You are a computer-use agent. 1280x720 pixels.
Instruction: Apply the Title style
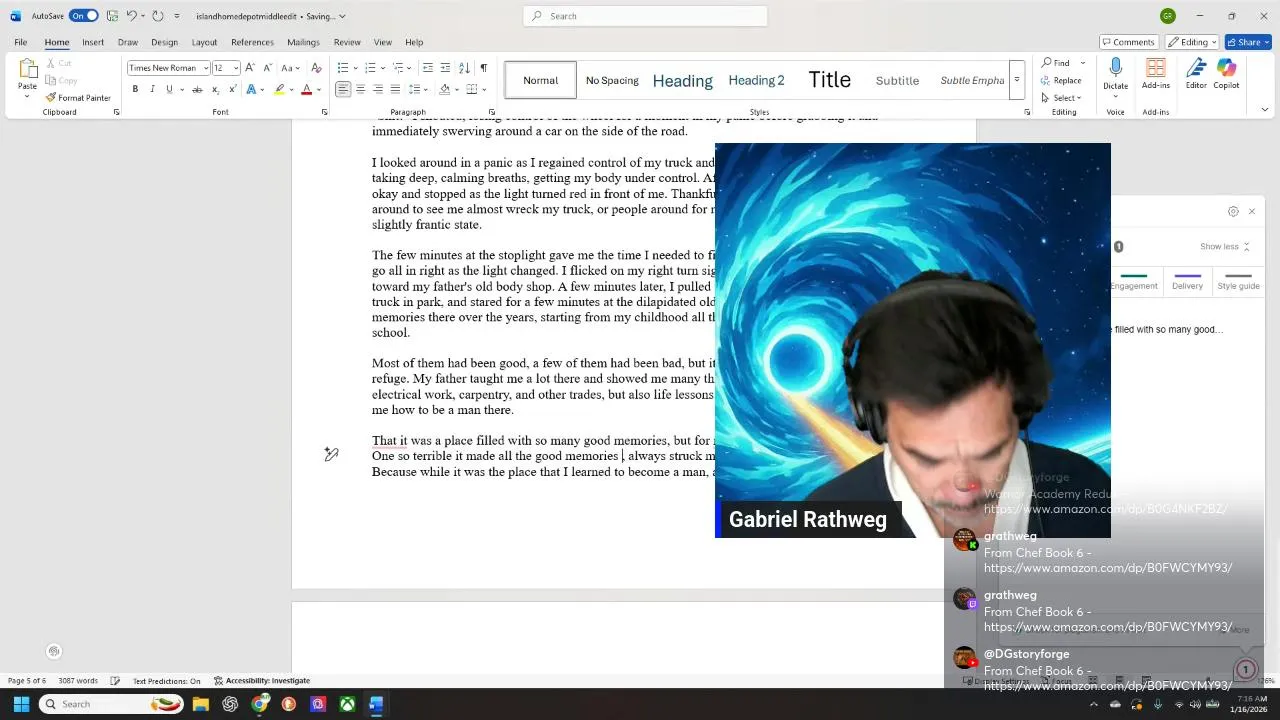click(830, 80)
